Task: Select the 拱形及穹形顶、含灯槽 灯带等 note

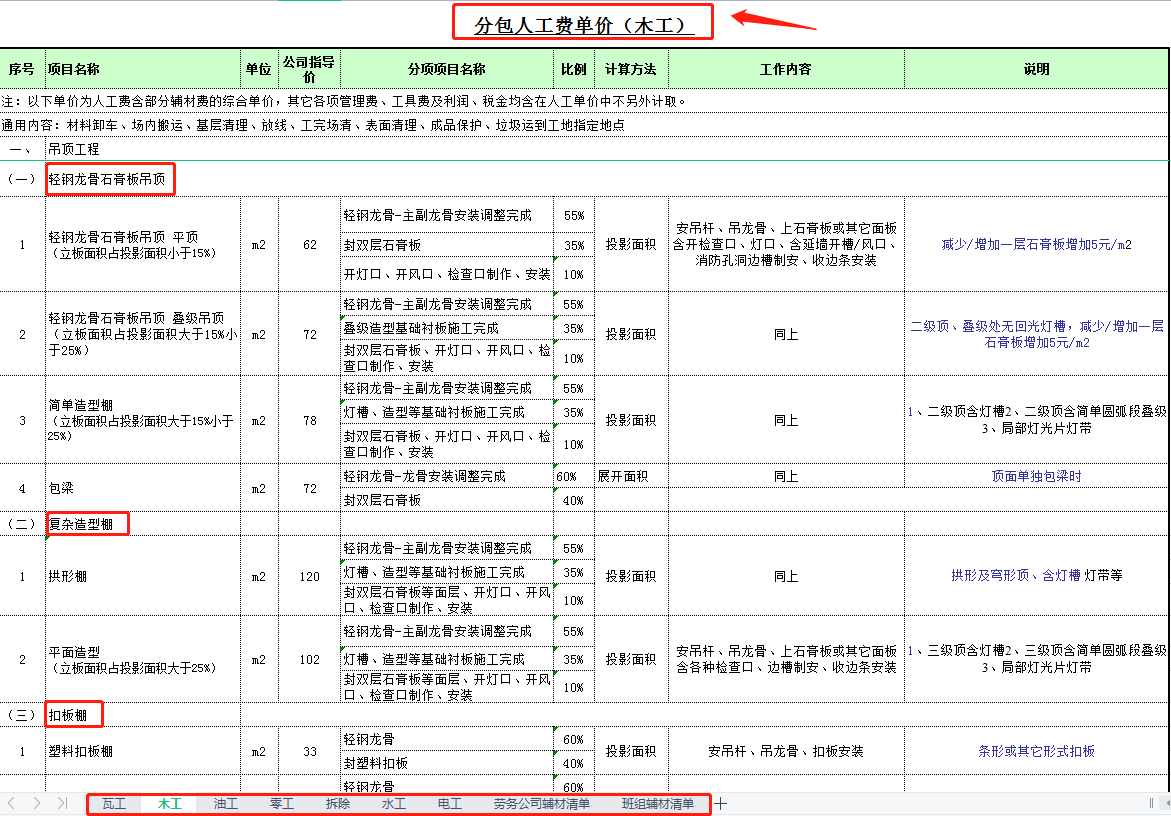Action: 1037,576
